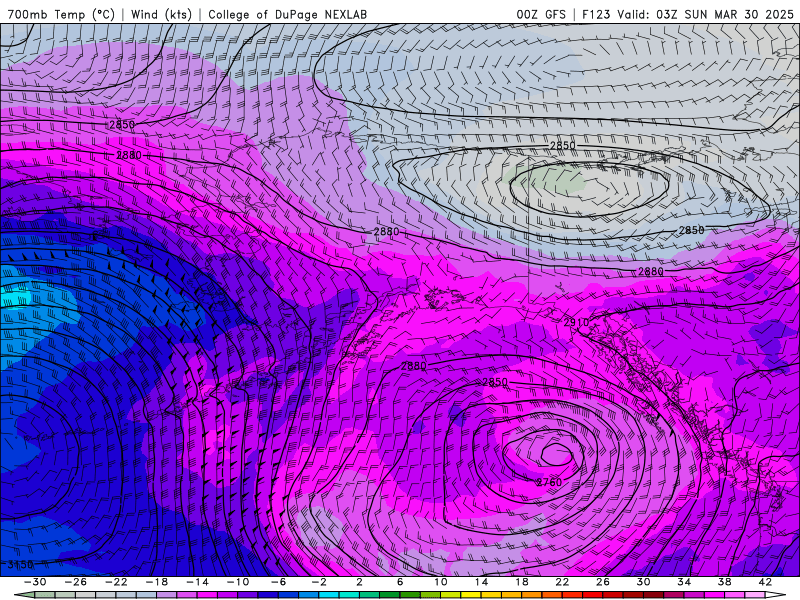
Task: Click the positive 26 scale label
Action: (x=603, y=582)
